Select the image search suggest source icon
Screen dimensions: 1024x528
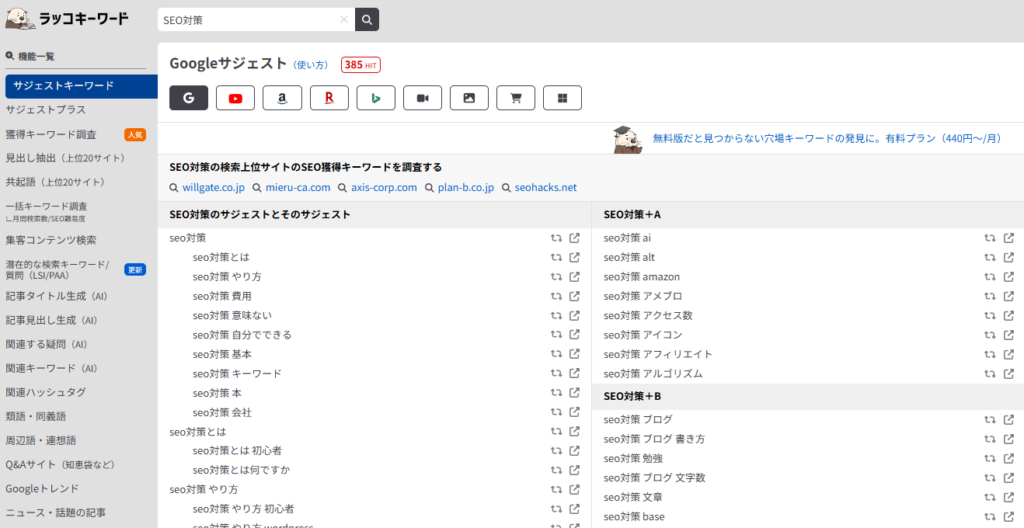tap(469, 98)
